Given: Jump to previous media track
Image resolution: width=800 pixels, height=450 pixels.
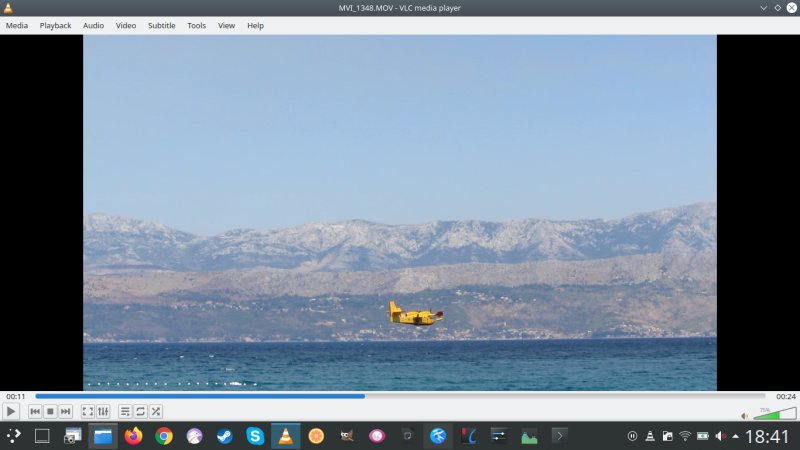Looking at the screenshot, I should tap(35, 411).
